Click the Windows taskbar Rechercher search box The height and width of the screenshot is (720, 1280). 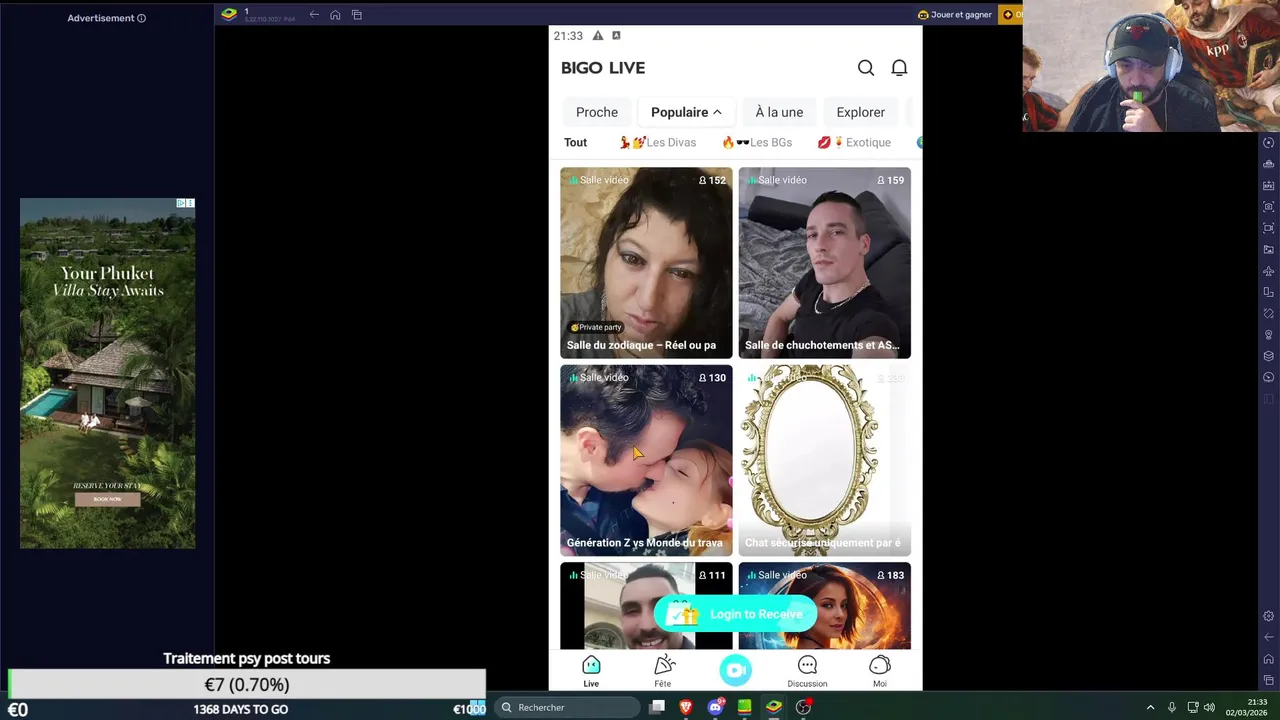567,707
